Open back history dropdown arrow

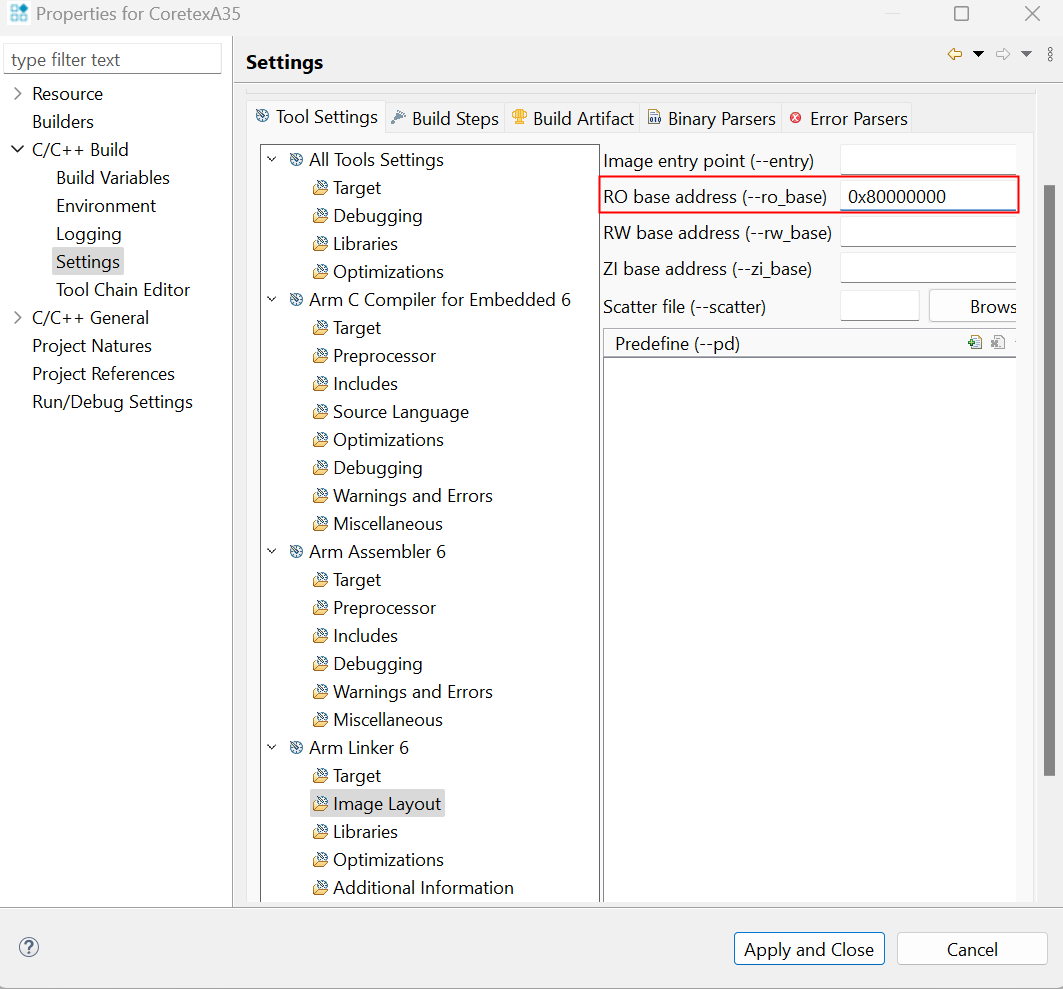click(x=979, y=54)
